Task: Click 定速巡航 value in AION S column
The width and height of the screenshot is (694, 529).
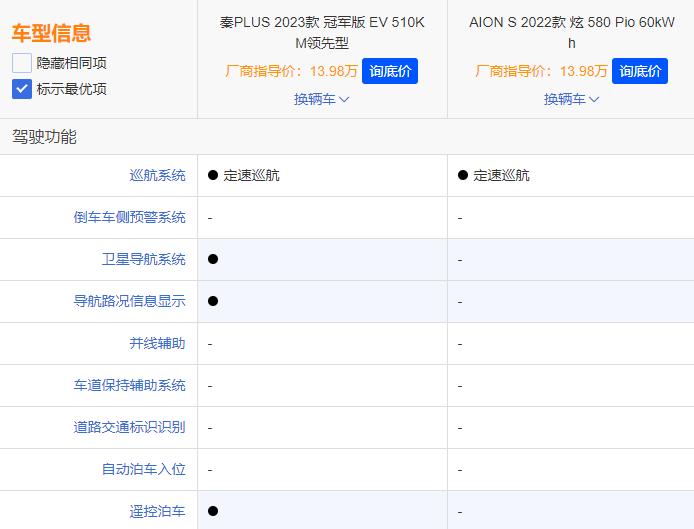Action: 501,175
